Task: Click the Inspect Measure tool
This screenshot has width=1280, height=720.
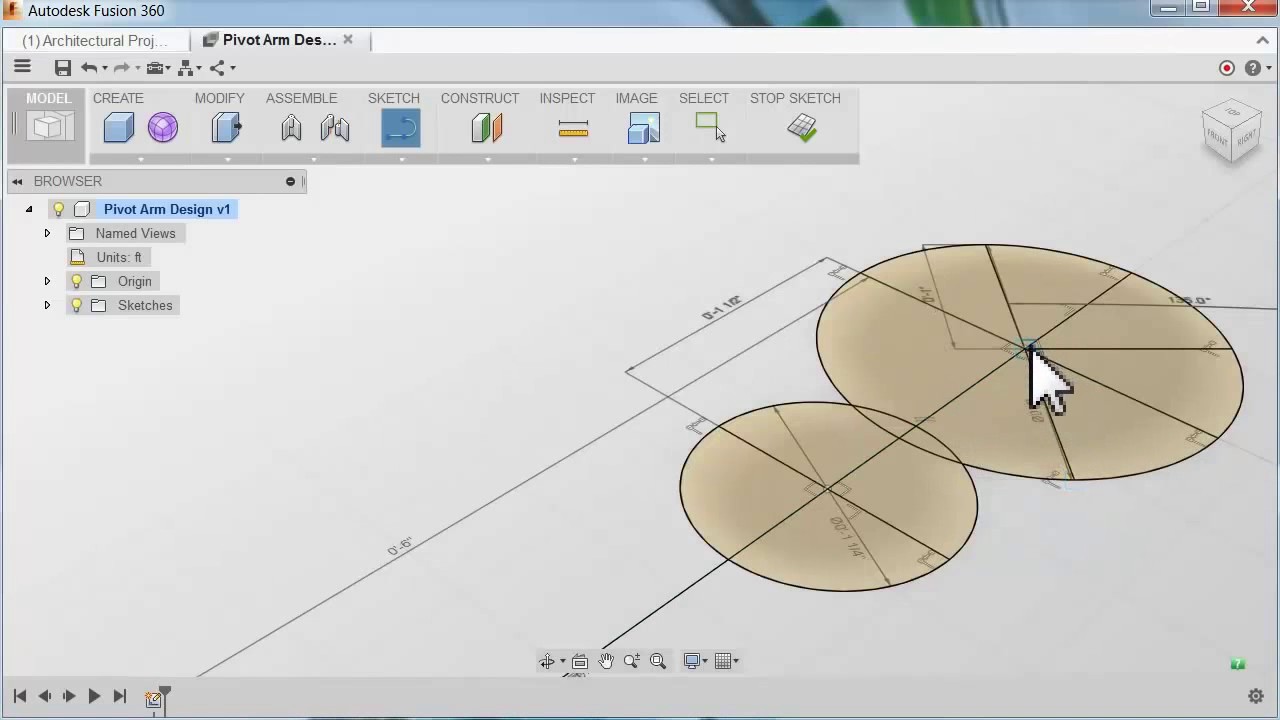Action: (x=573, y=127)
